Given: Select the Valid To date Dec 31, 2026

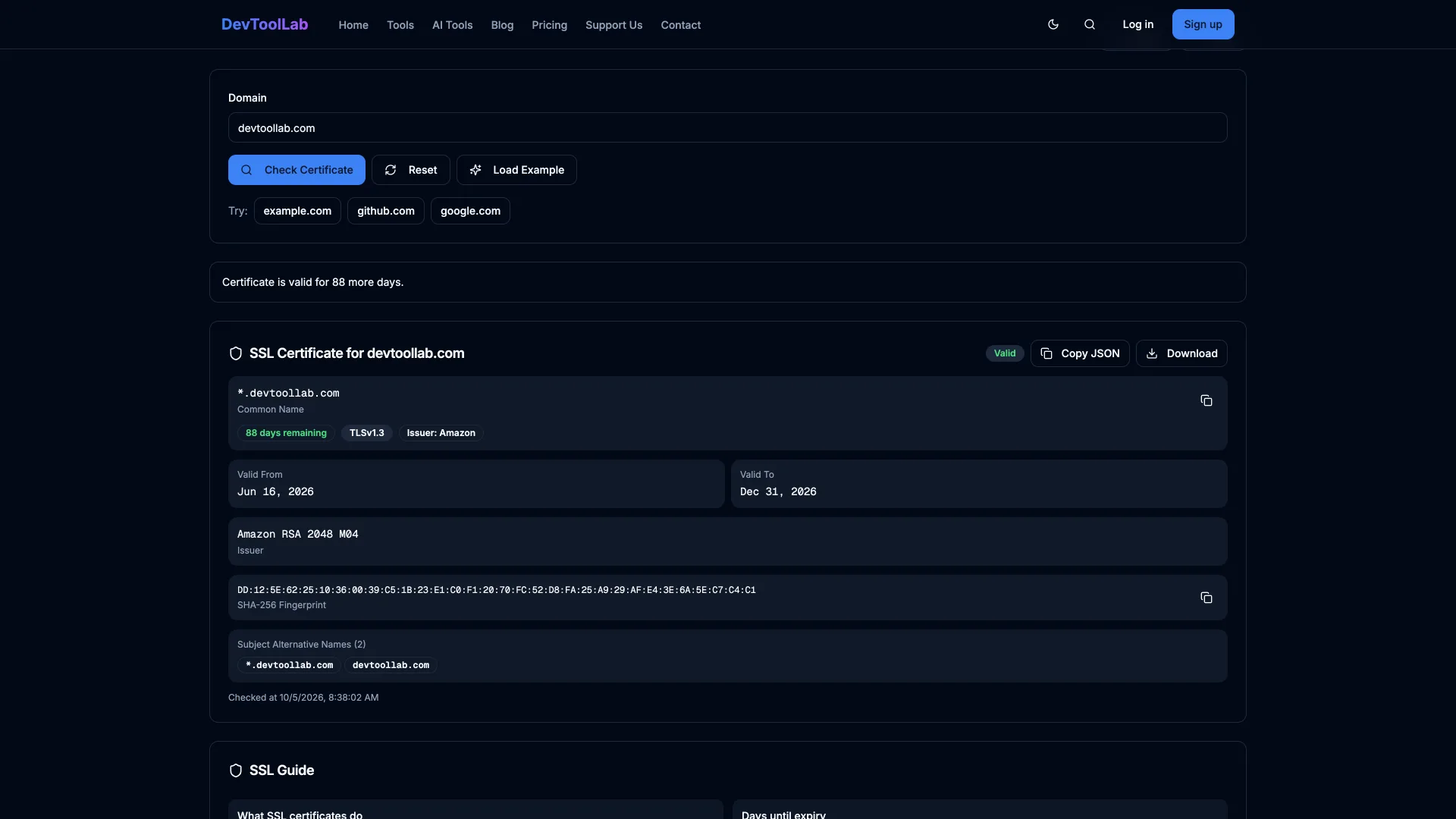Looking at the screenshot, I should click(x=778, y=491).
